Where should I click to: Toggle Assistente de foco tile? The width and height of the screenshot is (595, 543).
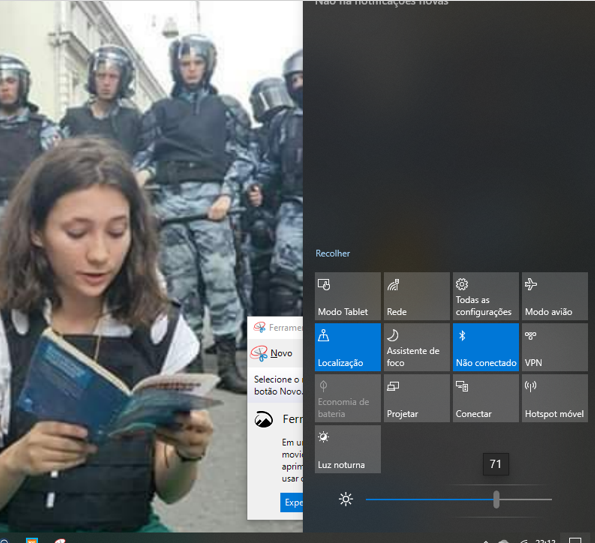(x=417, y=347)
